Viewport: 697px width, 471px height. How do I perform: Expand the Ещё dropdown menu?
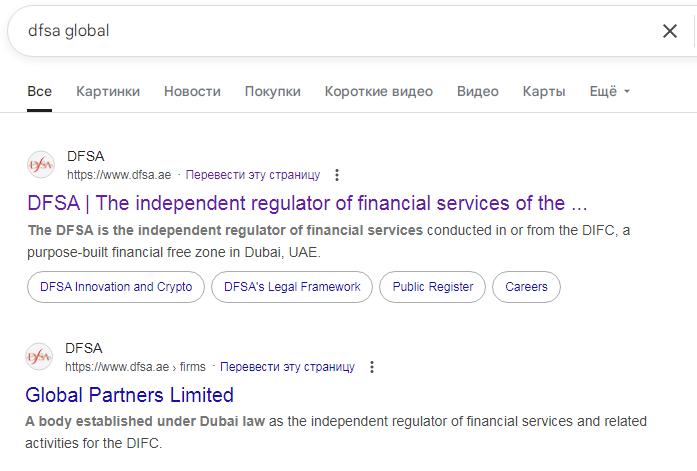coord(609,91)
